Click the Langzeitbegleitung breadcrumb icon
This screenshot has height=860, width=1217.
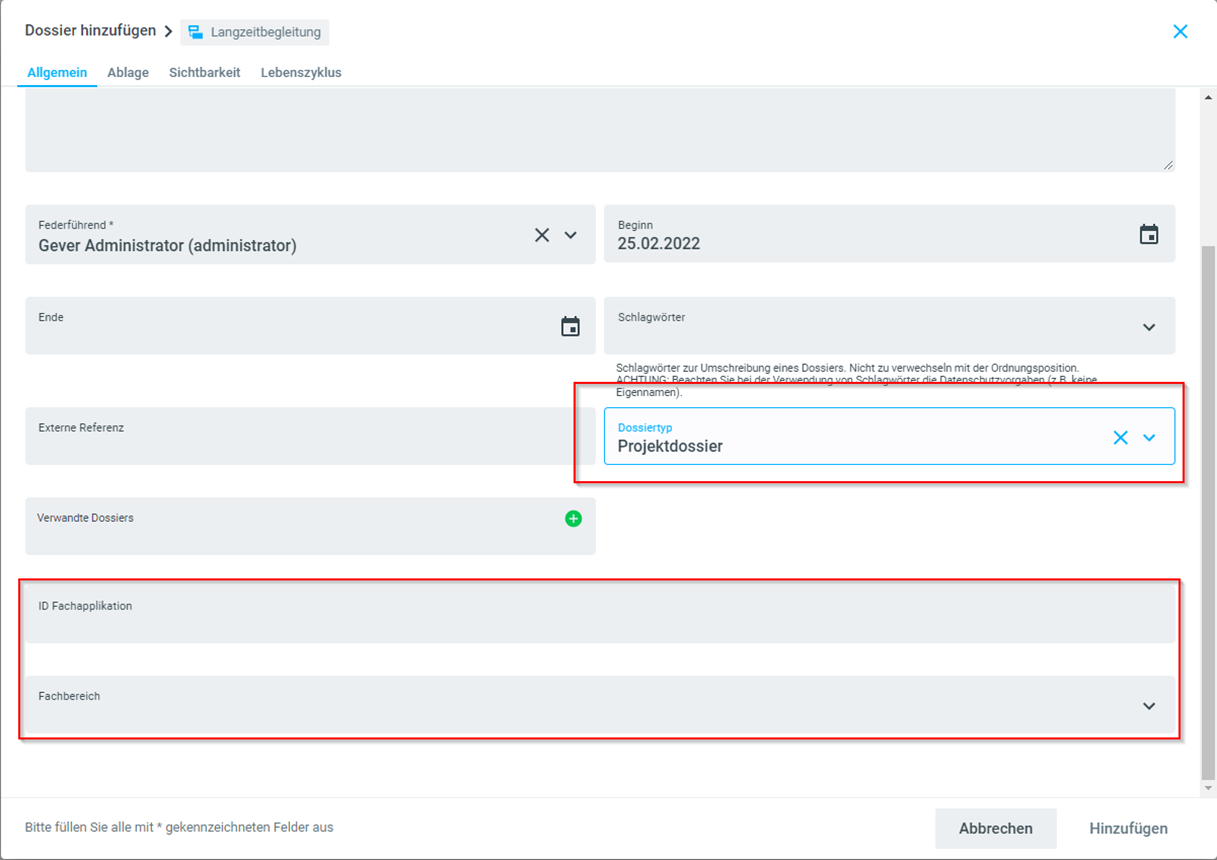196,32
